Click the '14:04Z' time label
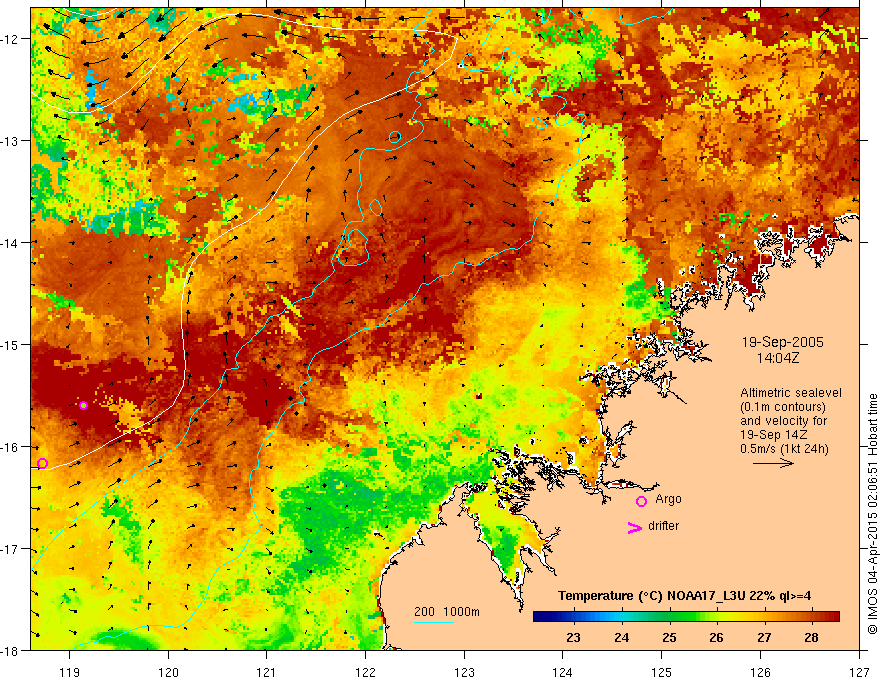The width and height of the screenshot is (880, 680). [777, 358]
